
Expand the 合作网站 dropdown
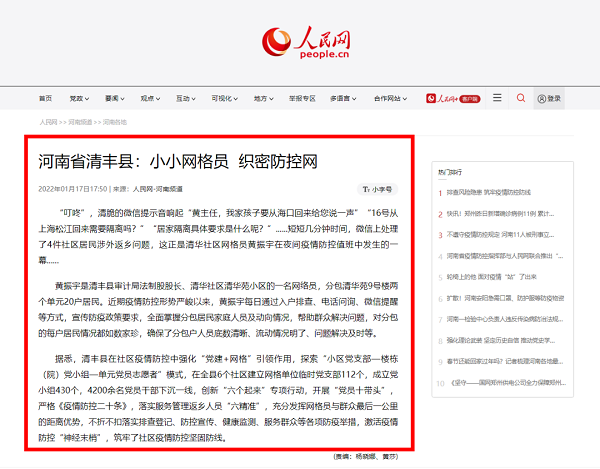pos(389,98)
